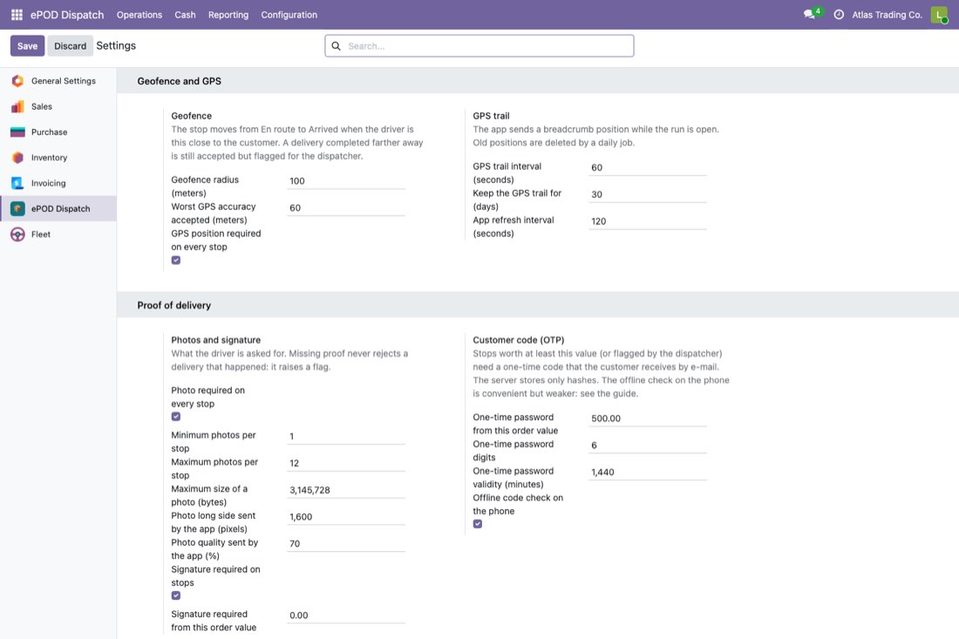Click the search magnifier icon
Screen dimensions: 959x639
pos(336,46)
